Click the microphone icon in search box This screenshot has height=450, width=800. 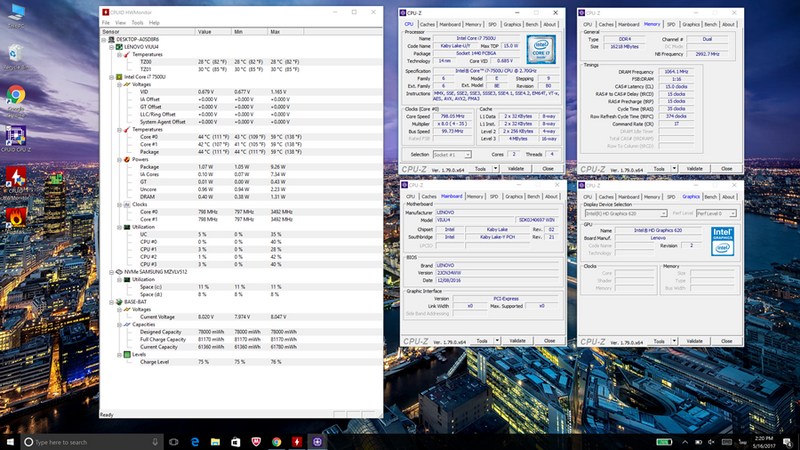click(x=155, y=442)
